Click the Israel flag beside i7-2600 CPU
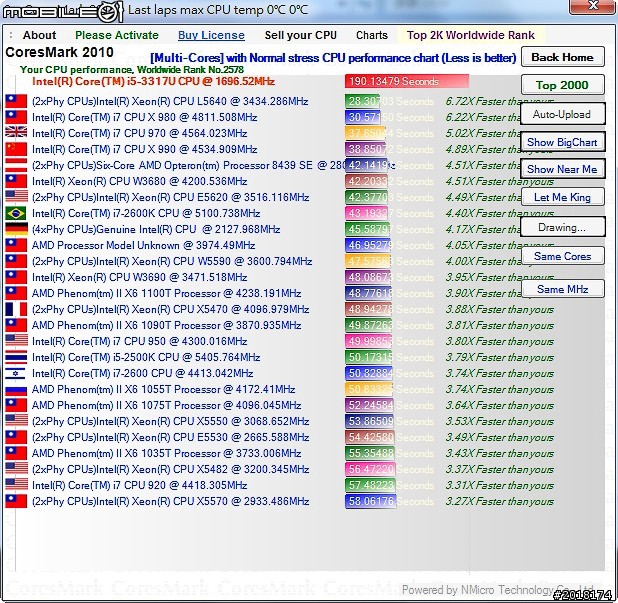 tap(16, 373)
